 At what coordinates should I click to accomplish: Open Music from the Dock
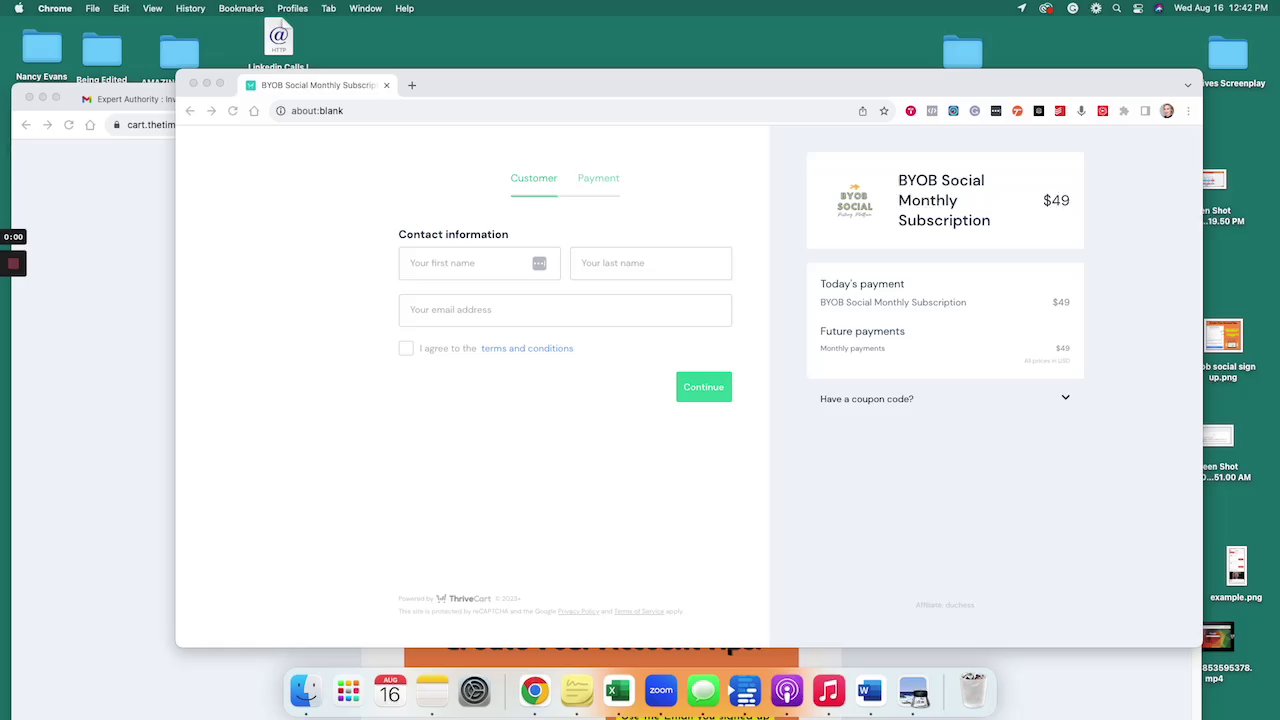click(x=829, y=691)
